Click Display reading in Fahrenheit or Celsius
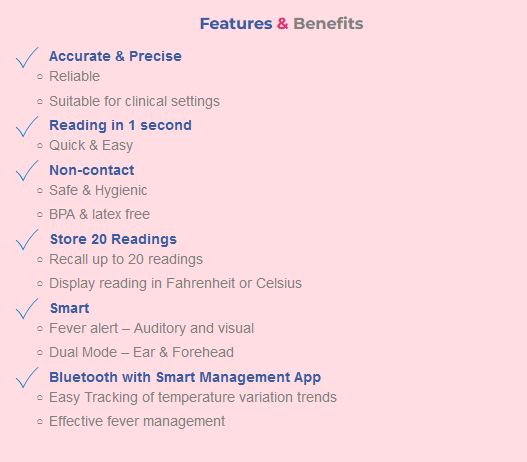 175,283
